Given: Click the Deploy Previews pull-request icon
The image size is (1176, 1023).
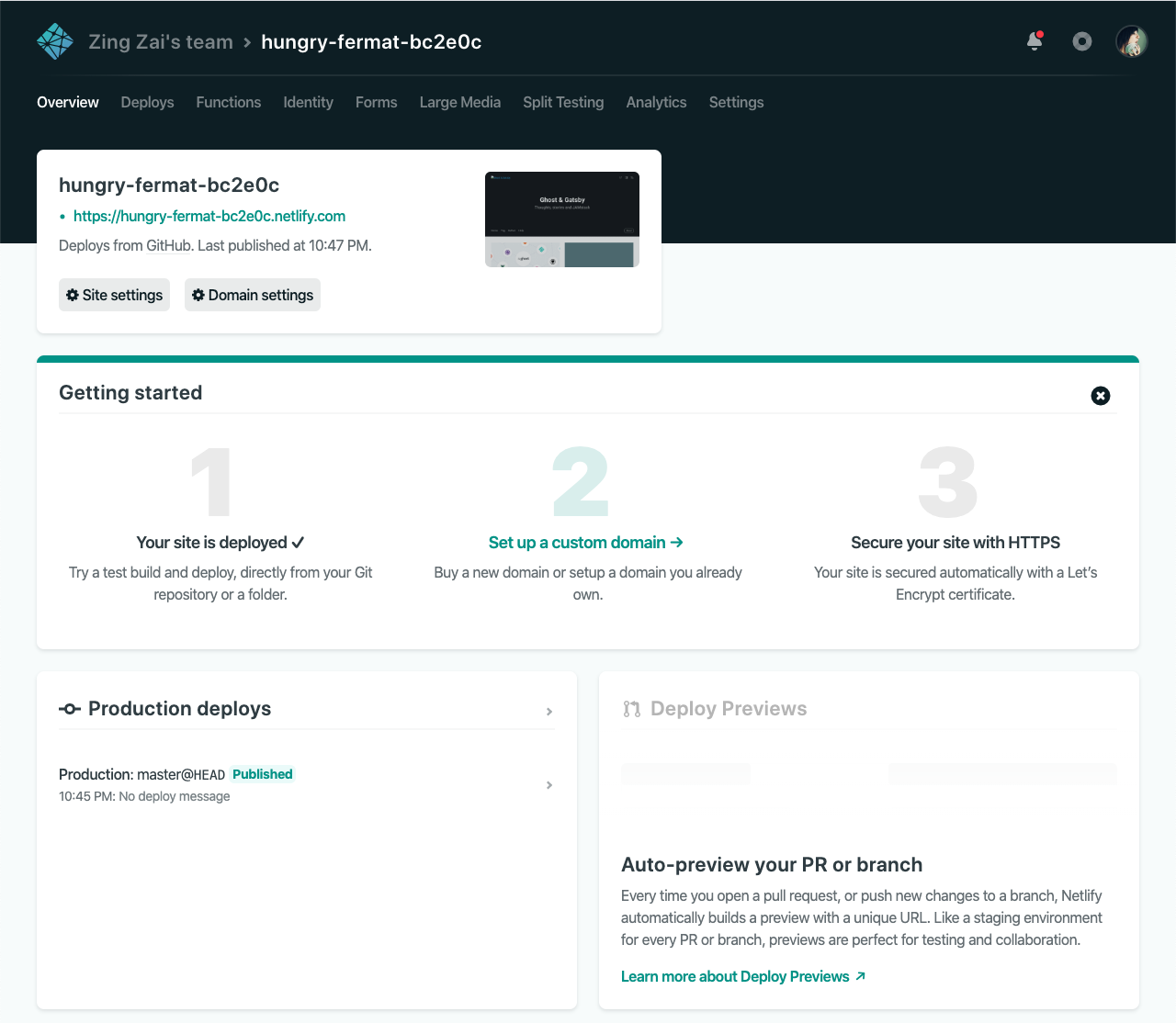Looking at the screenshot, I should (x=631, y=709).
